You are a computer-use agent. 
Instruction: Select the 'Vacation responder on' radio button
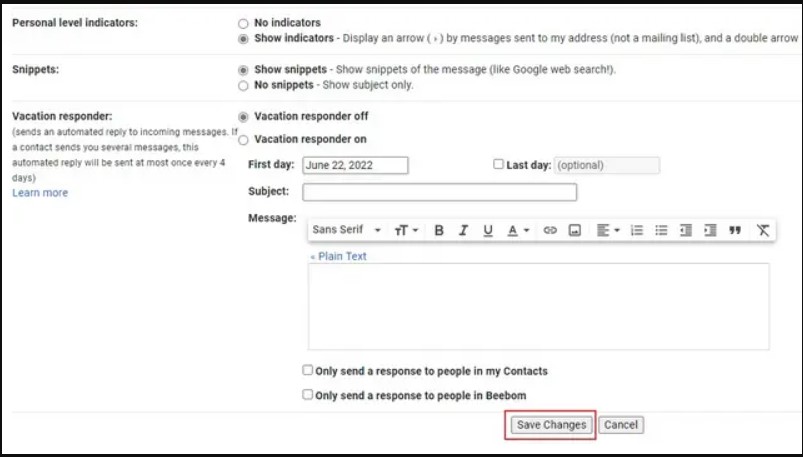coord(243,140)
